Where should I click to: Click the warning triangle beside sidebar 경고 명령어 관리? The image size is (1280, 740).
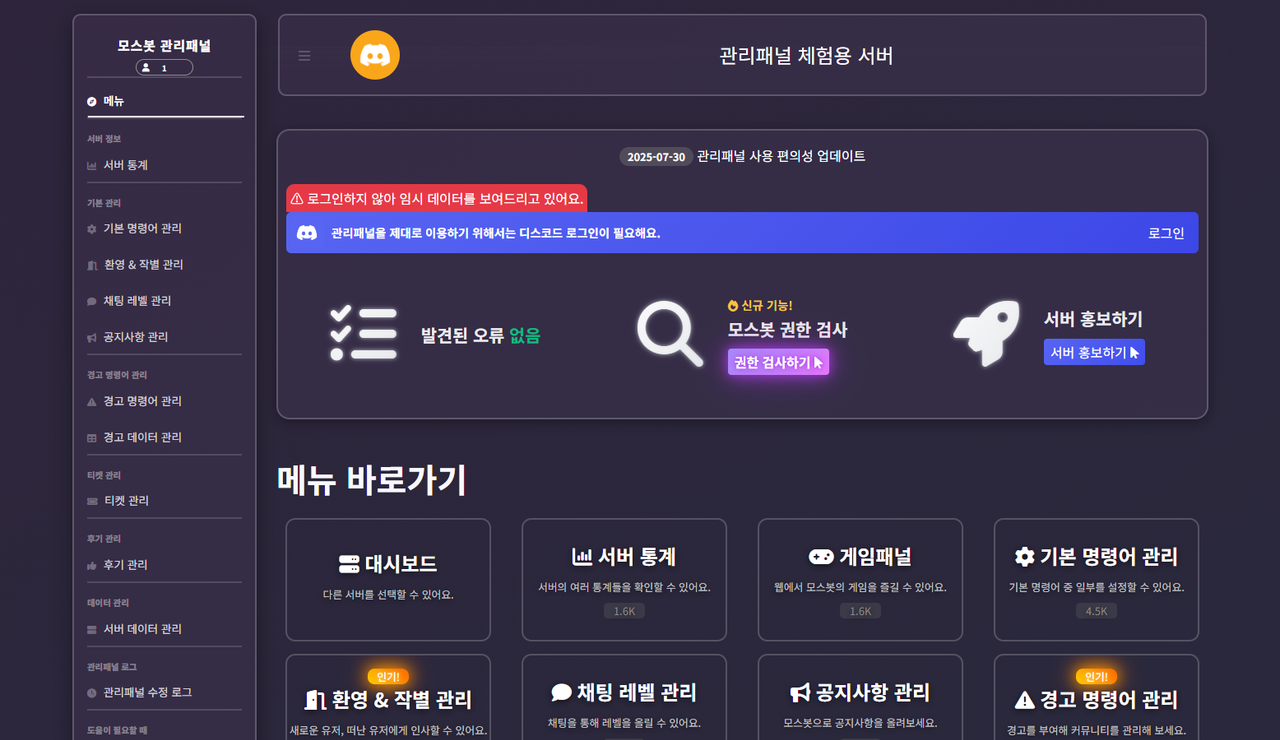(x=92, y=402)
